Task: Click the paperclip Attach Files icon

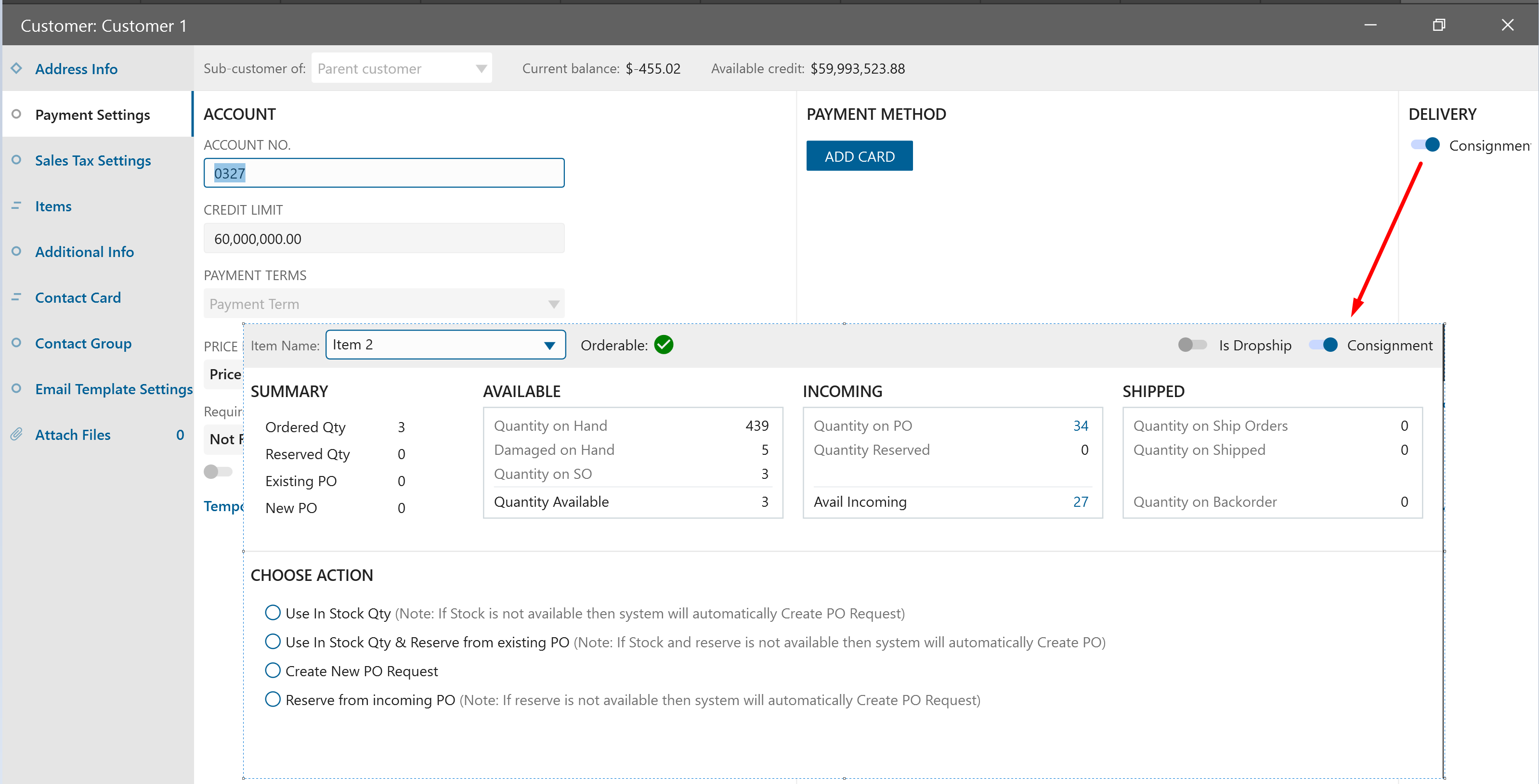Action: (x=16, y=434)
